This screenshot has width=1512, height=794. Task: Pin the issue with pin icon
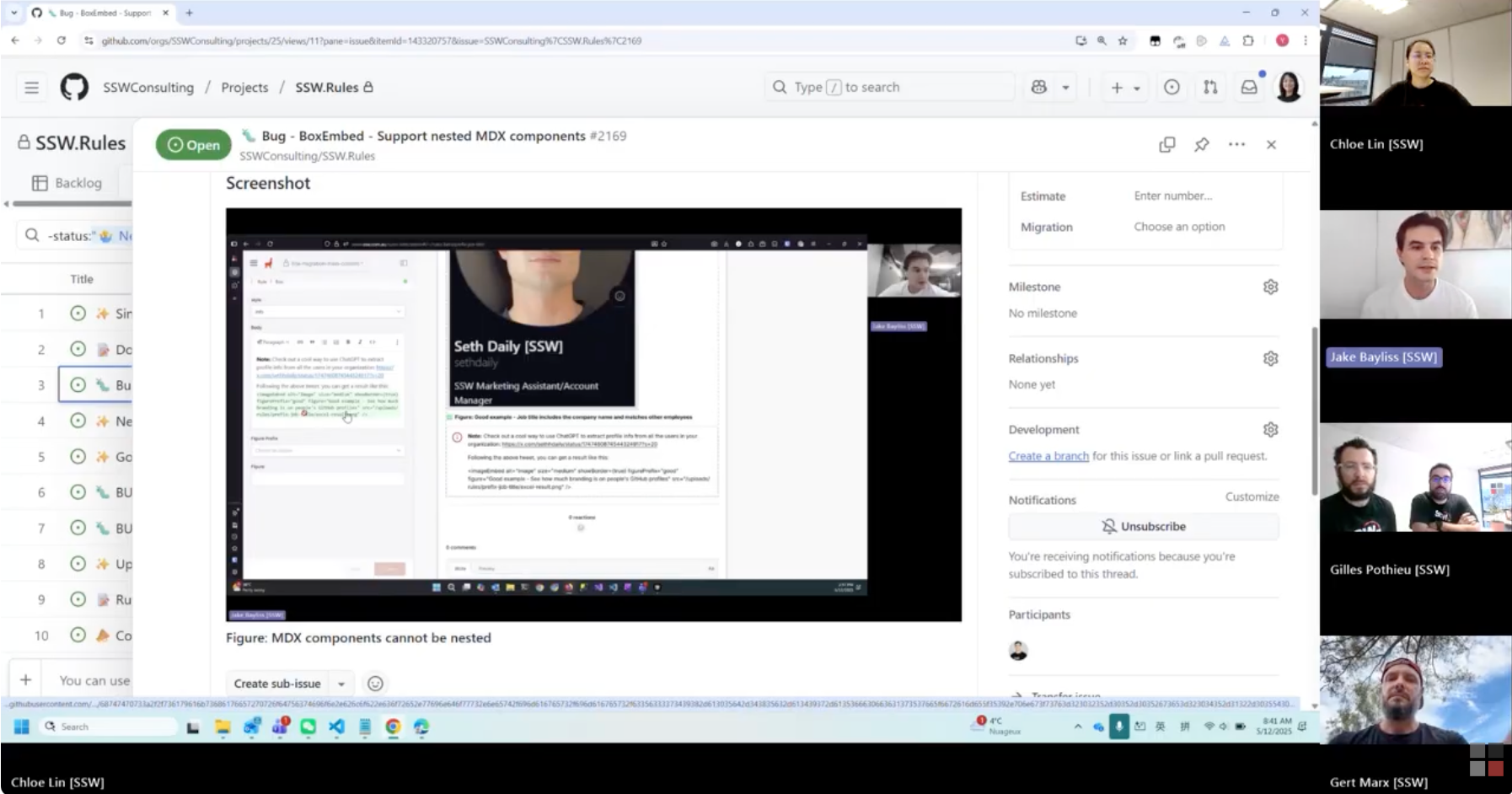pyautogui.click(x=1202, y=145)
